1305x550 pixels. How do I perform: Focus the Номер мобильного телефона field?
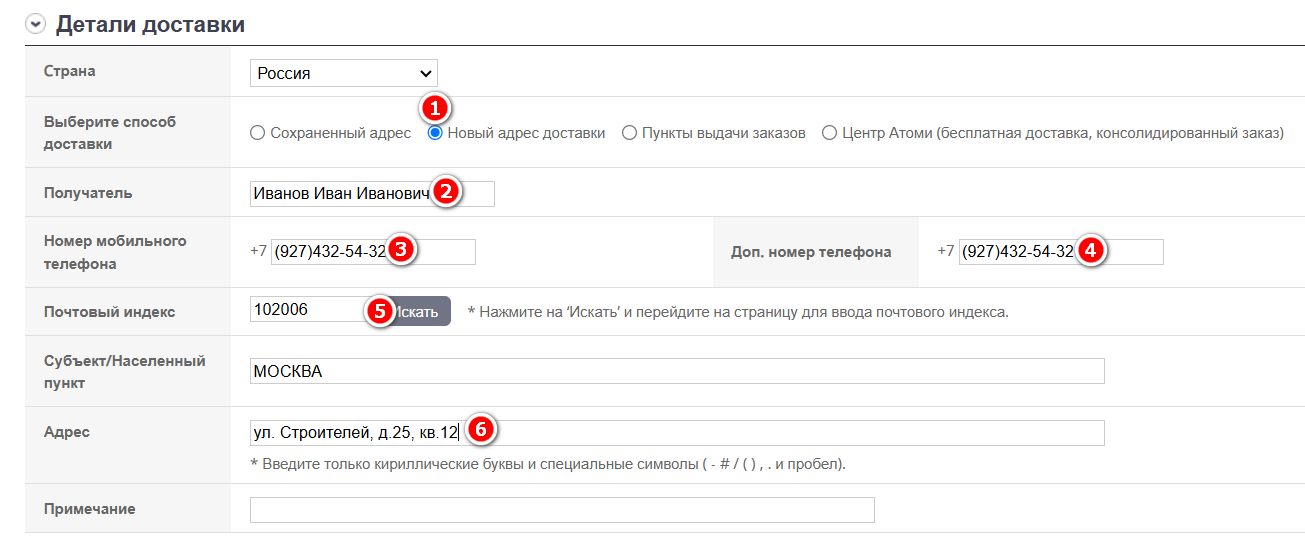(x=330, y=252)
